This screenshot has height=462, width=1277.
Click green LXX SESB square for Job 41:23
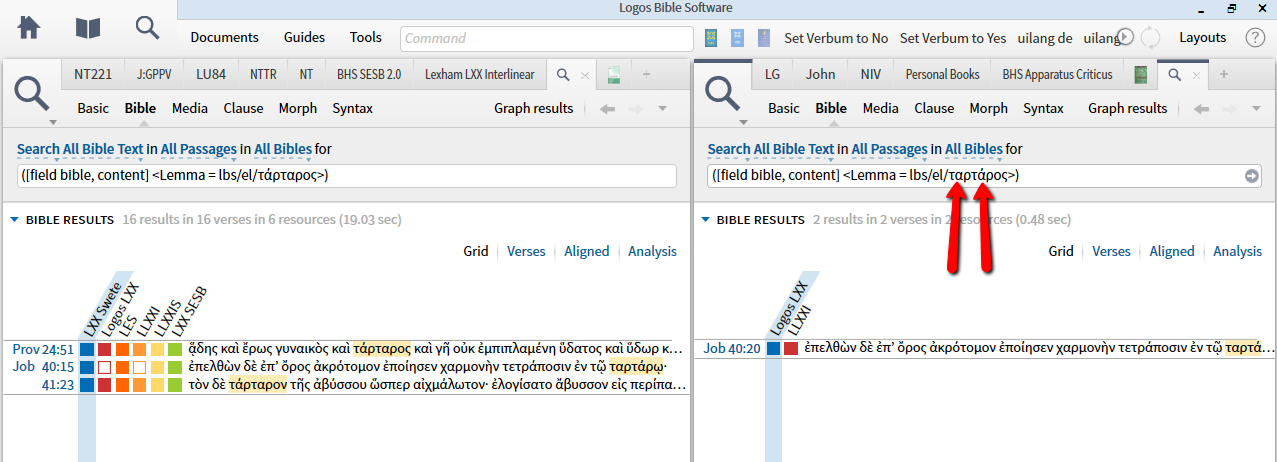[175, 386]
